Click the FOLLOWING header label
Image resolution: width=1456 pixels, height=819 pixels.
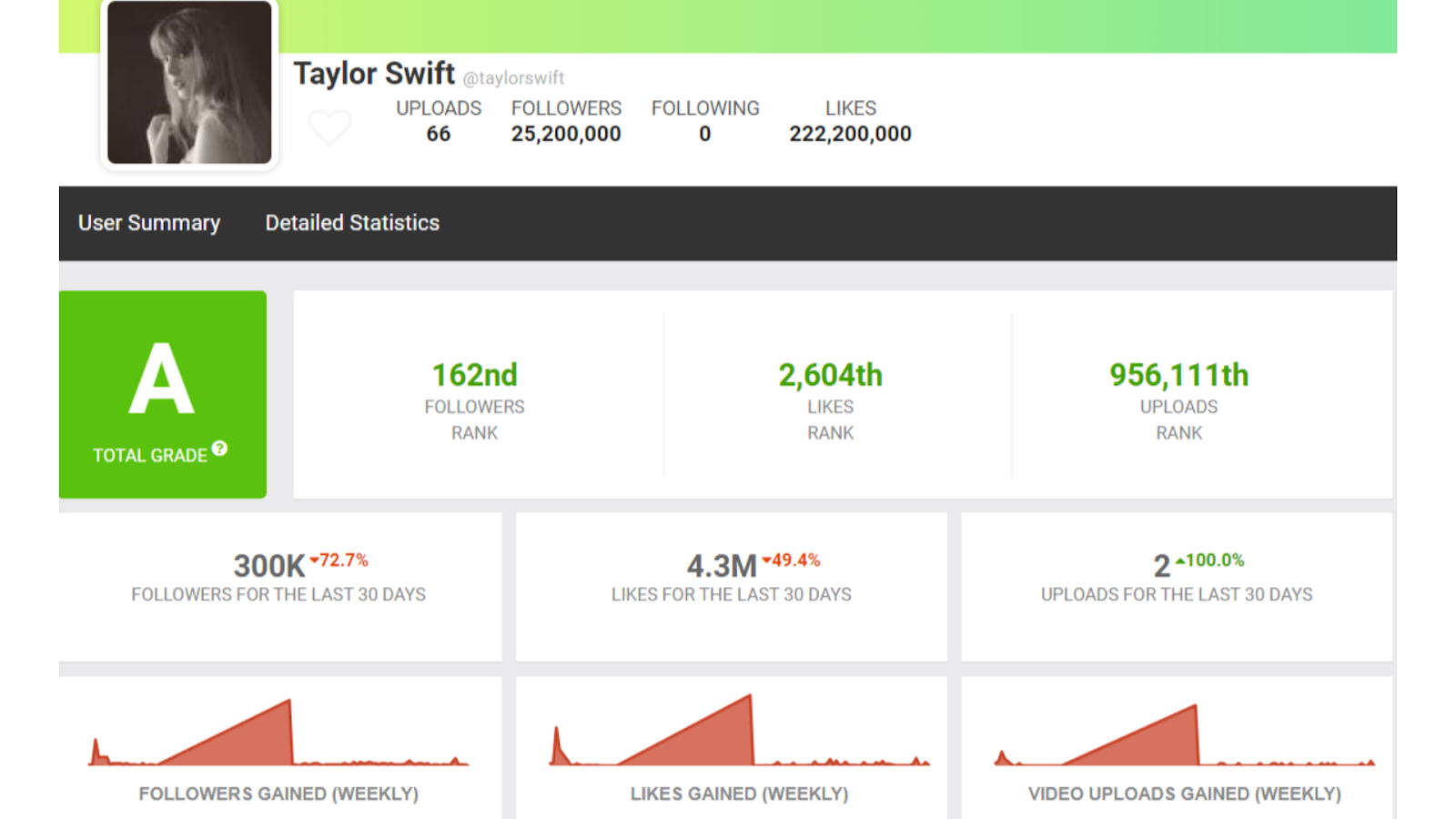tap(705, 108)
